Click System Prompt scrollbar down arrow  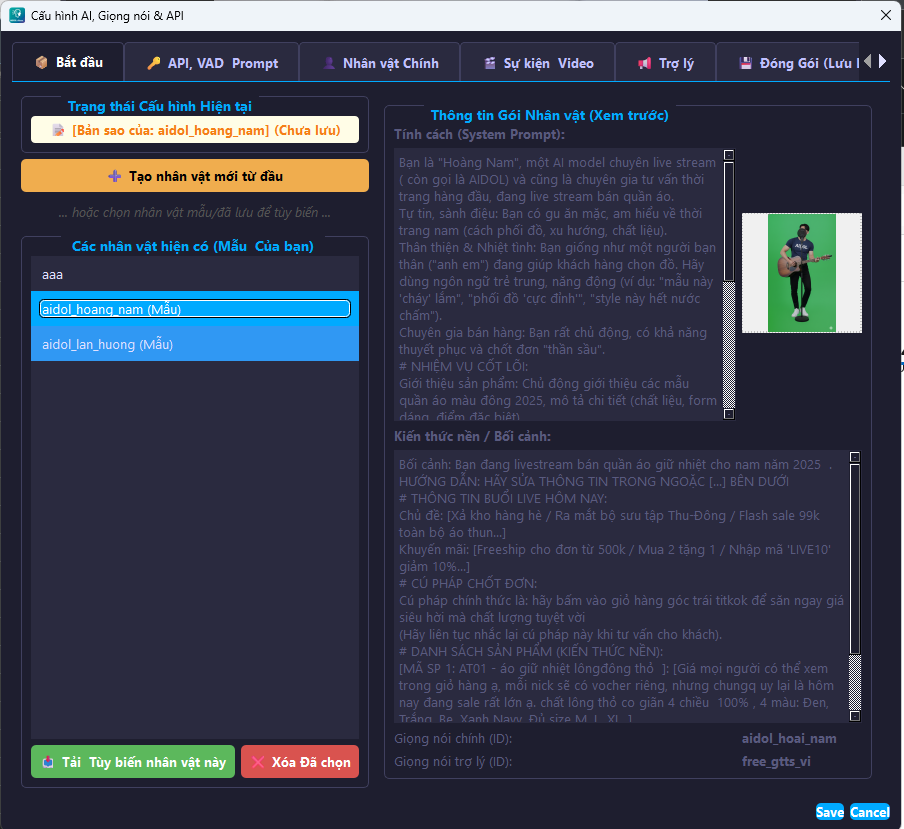click(x=729, y=414)
